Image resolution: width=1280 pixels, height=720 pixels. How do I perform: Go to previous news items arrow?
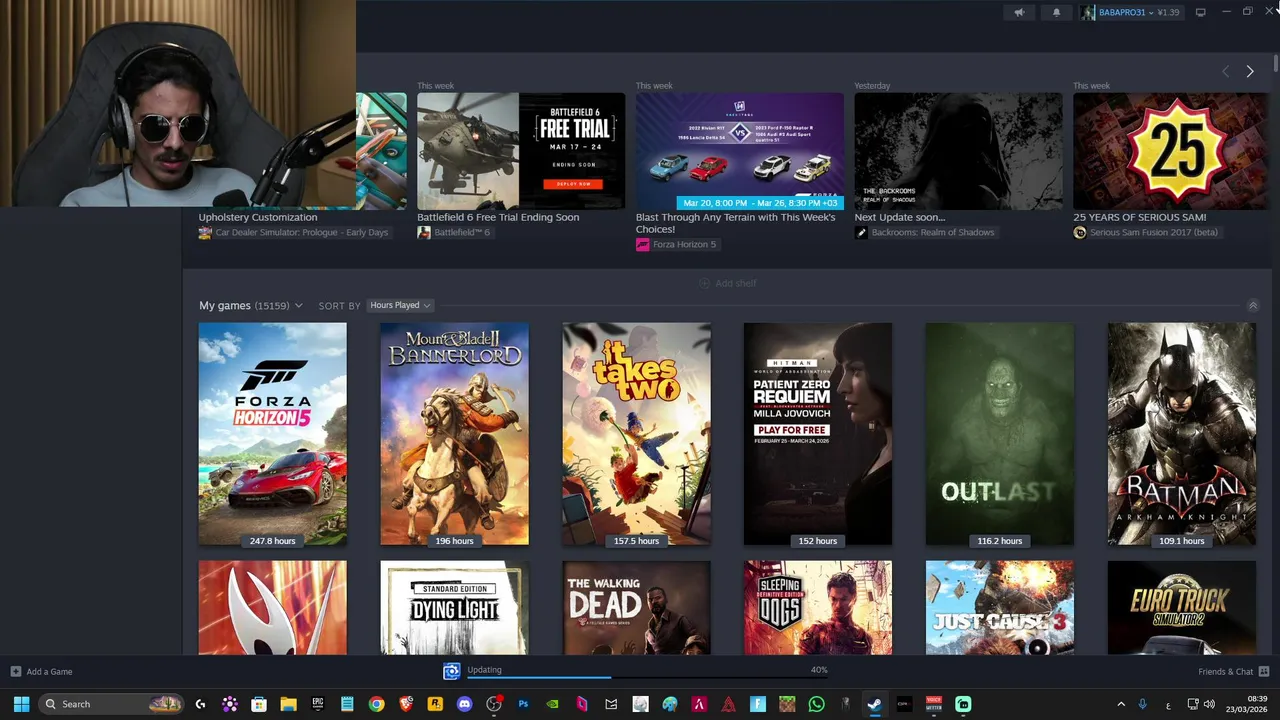point(1226,71)
